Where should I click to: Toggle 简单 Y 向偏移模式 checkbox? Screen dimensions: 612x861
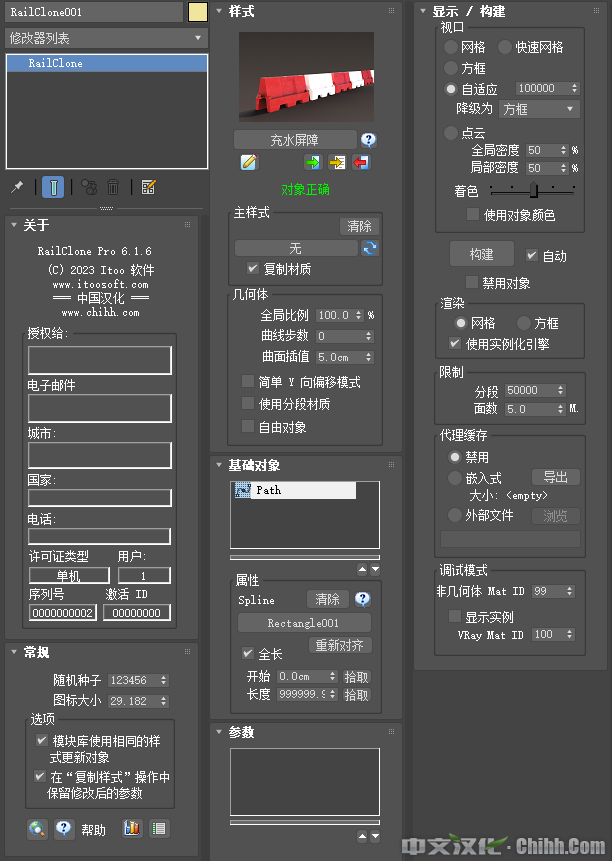(248, 381)
